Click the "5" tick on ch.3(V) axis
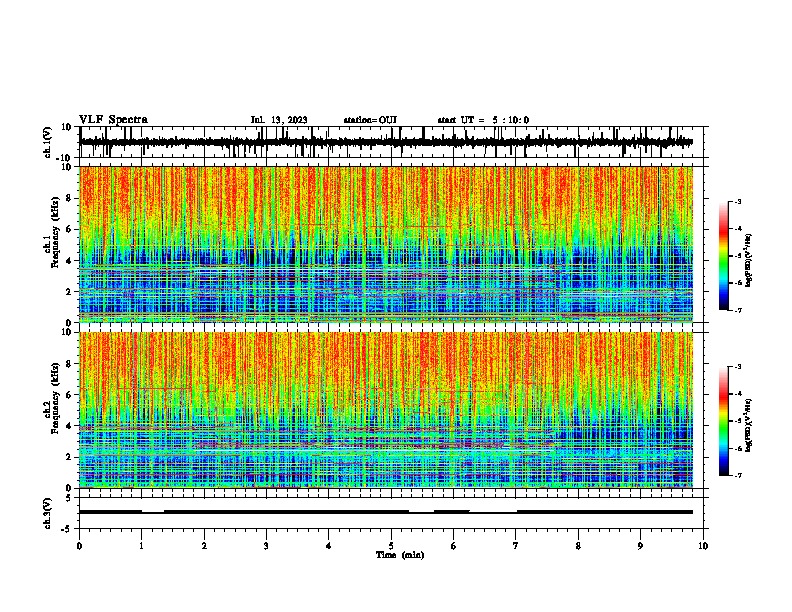This screenshot has width=792, height=612. [x=69, y=498]
